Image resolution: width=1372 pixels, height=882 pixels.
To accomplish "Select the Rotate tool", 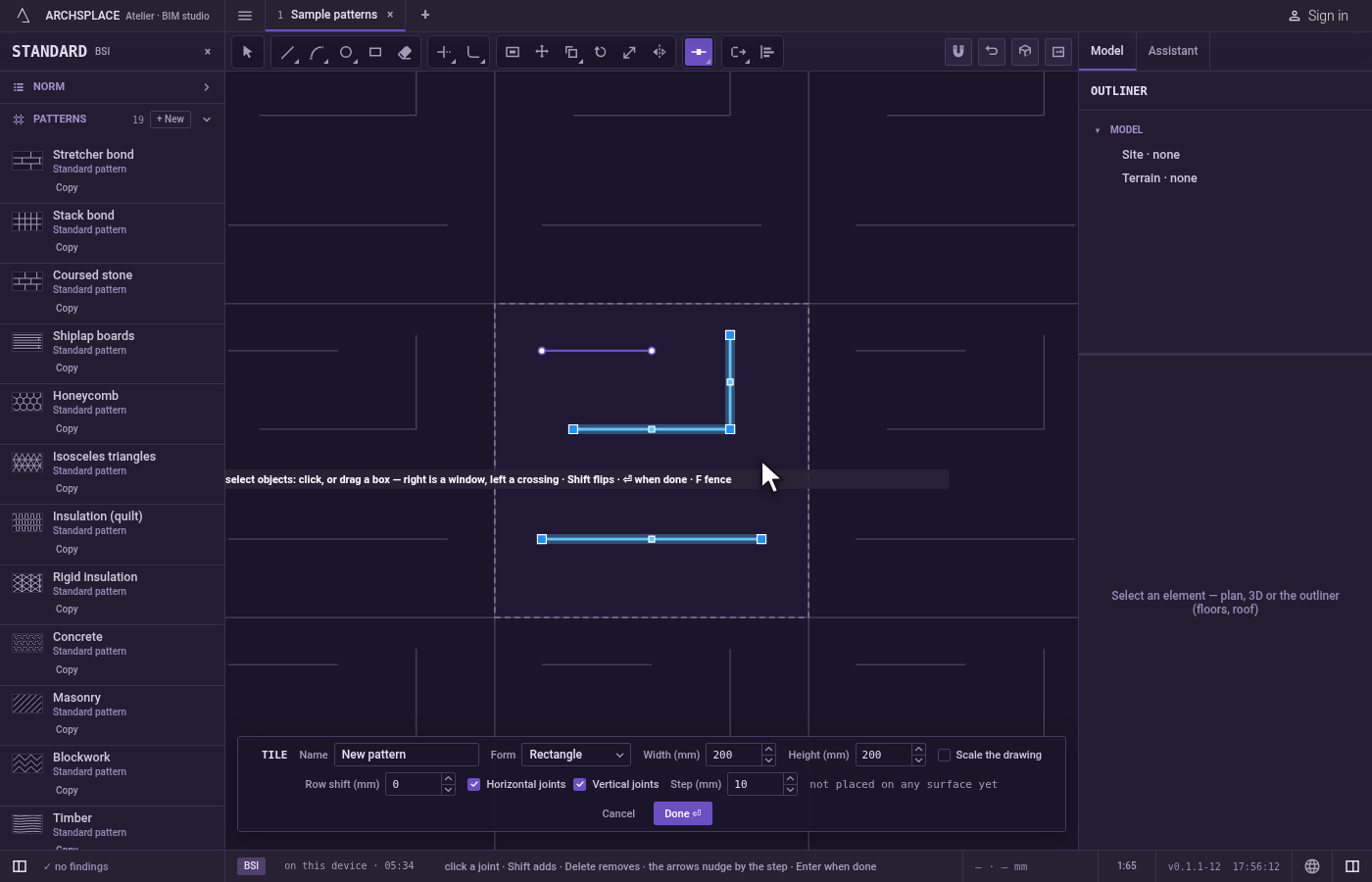I will [x=601, y=52].
